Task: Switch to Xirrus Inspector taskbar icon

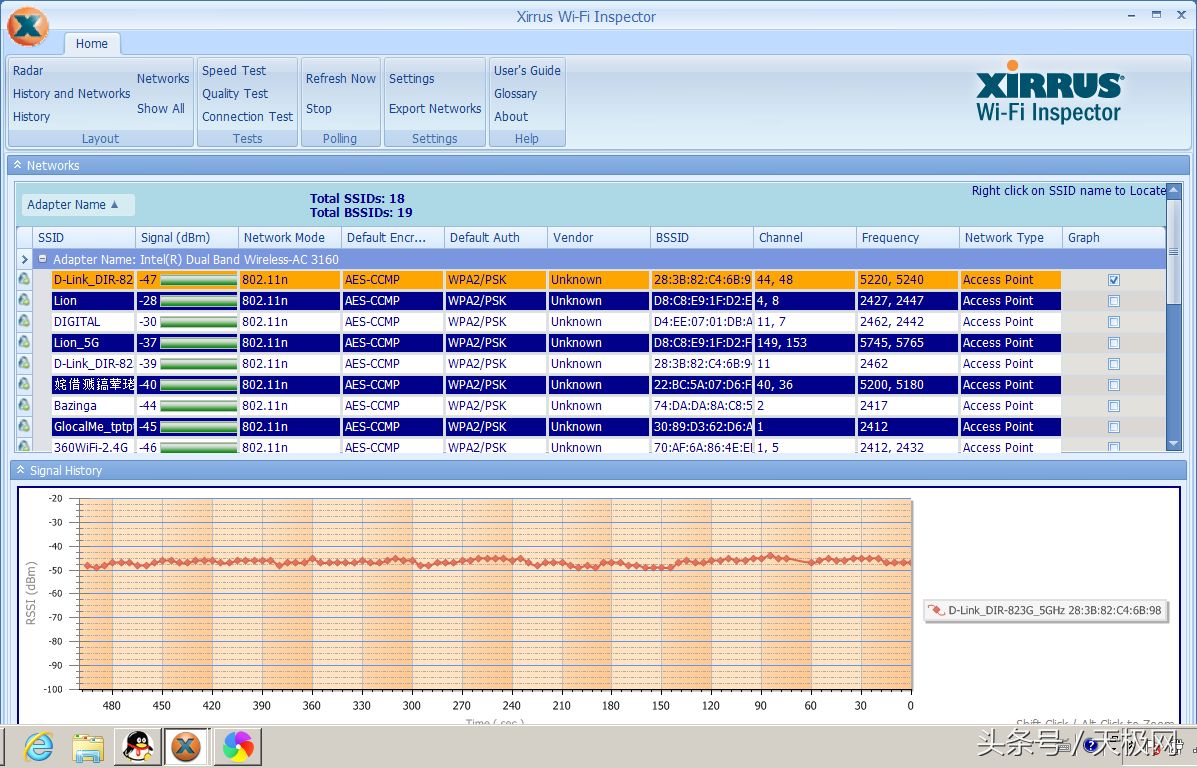Action: pos(186,747)
